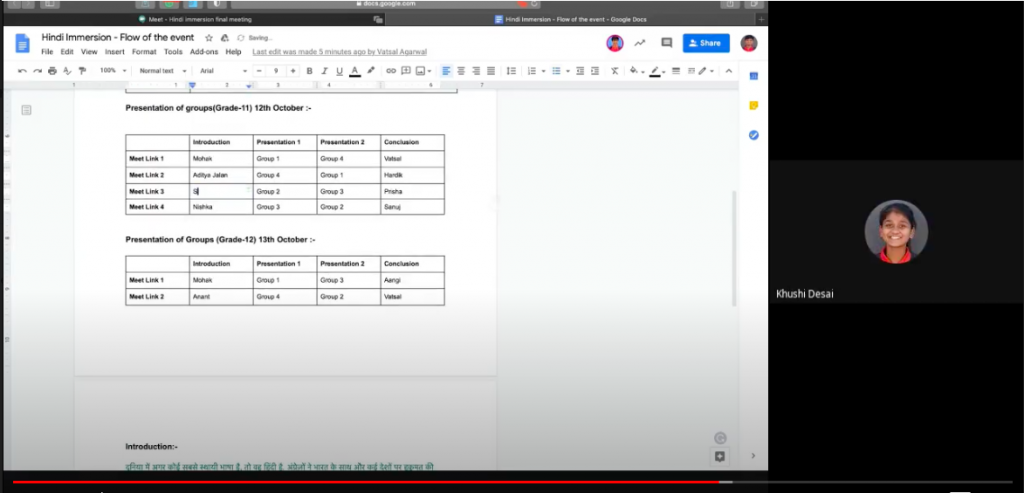Open the Arial font dropdown
1024x493 pixels.
pyautogui.click(x=223, y=71)
